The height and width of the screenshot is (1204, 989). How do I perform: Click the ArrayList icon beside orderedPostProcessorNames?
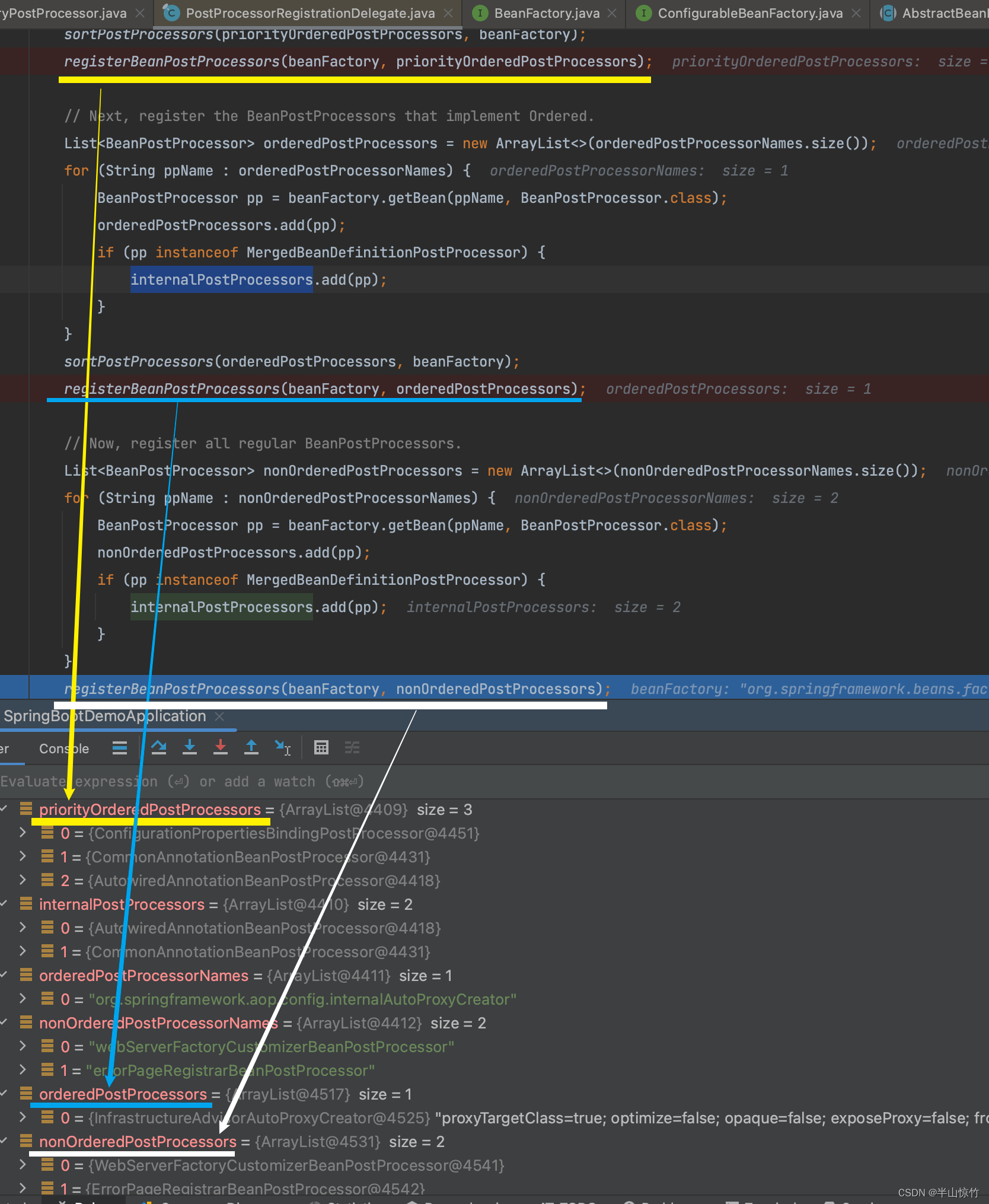click(26, 974)
